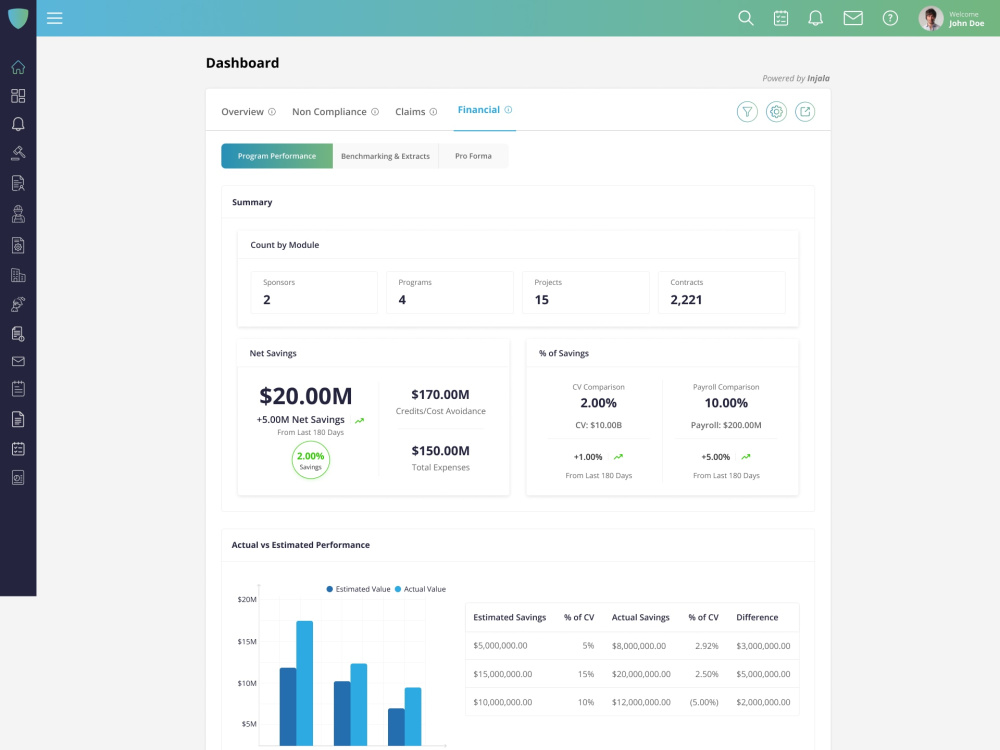The height and width of the screenshot is (750, 1000).
Task: Open notifications bell in the sidebar
Action: 18,124
